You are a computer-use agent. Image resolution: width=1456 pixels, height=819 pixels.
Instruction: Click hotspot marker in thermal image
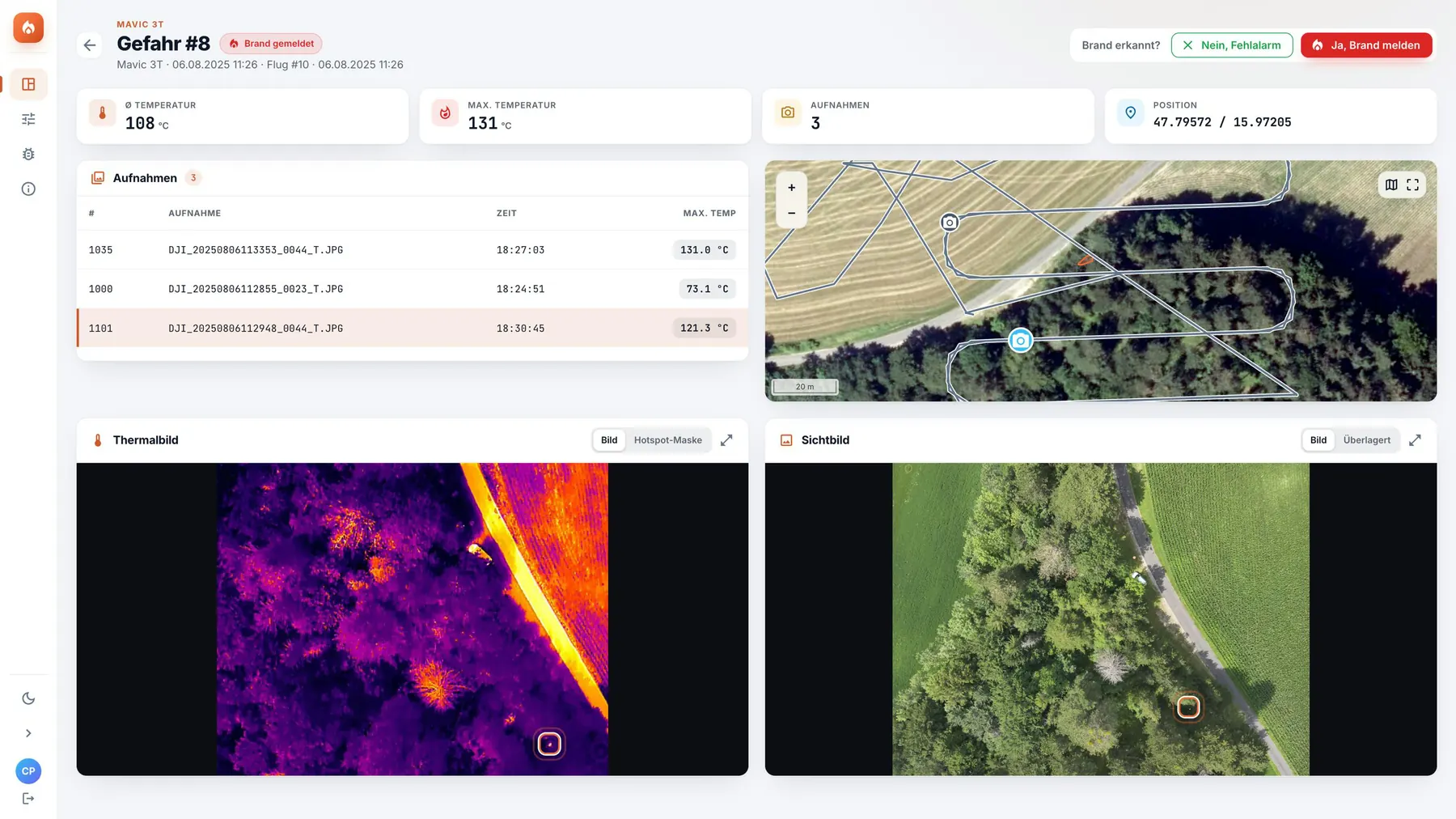549,744
